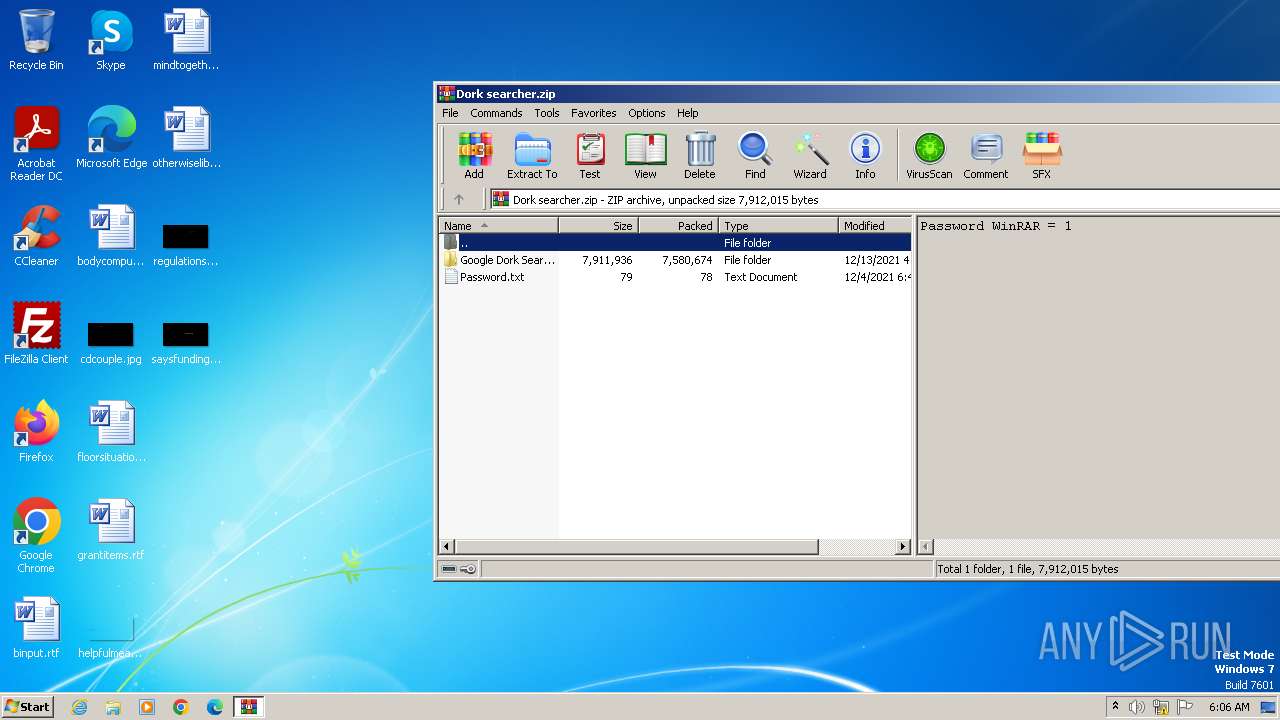Open the Favorites menu

pyautogui.click(x=594, y=113)
